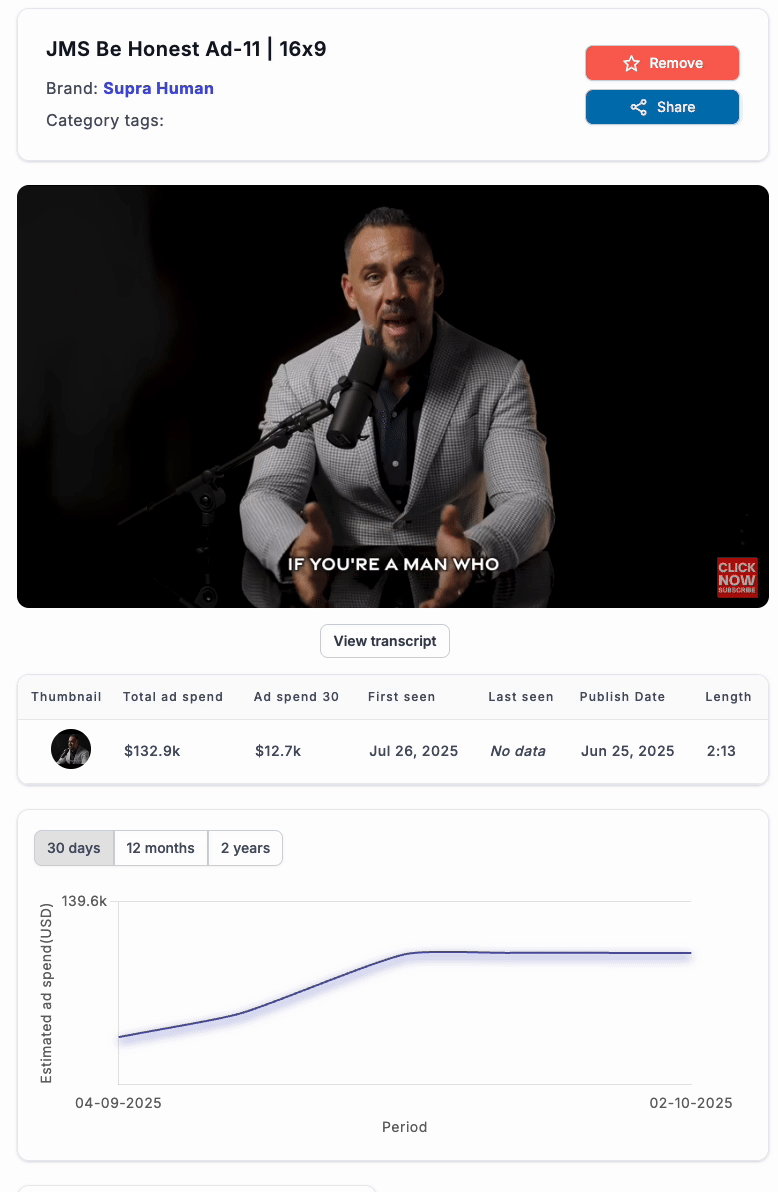Click the Publish Date column header
778x1192 pixels.
622,697
